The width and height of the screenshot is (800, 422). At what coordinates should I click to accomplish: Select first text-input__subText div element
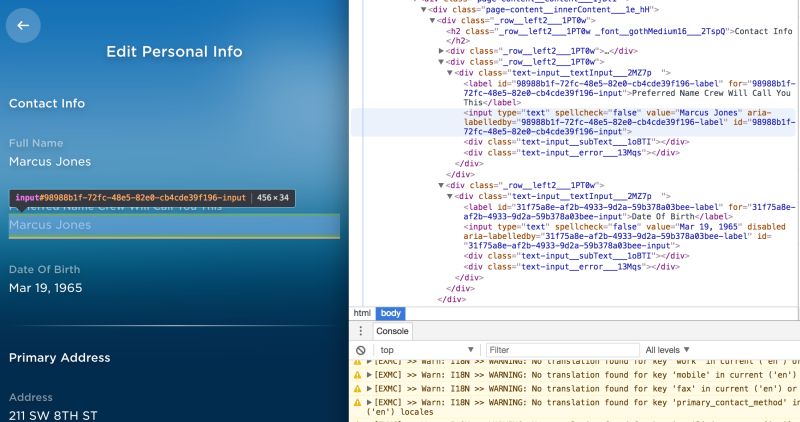pyautogui.click(x=577, y=142)
